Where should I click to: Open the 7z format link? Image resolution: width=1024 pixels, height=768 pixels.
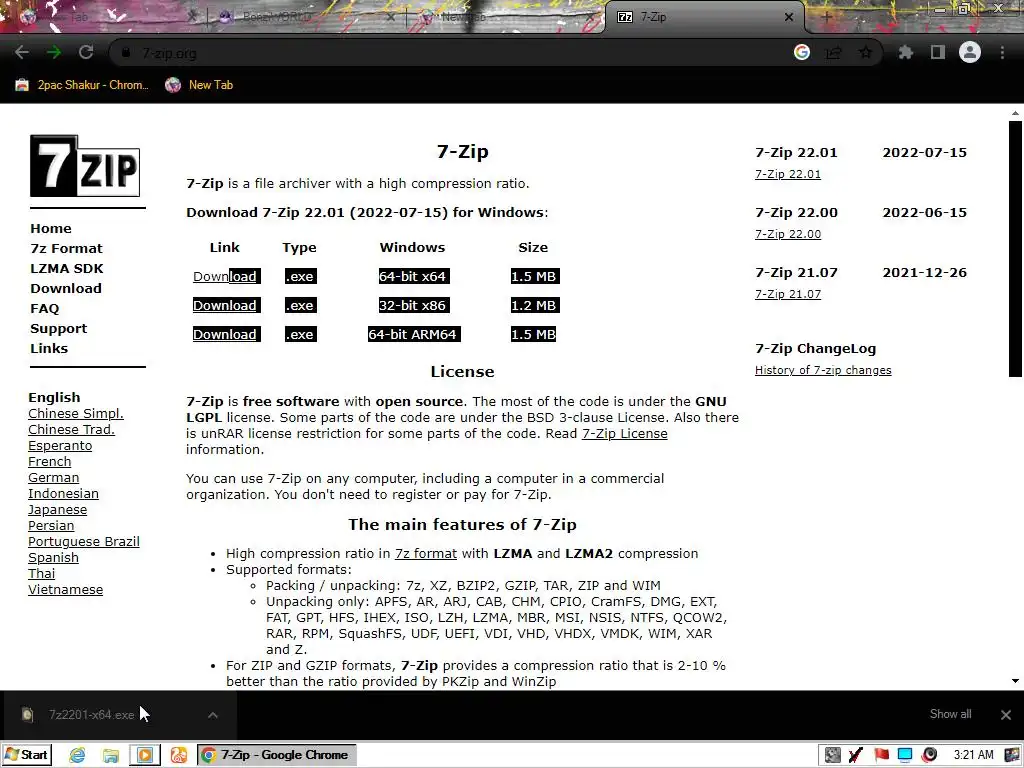tap(426, 554)
